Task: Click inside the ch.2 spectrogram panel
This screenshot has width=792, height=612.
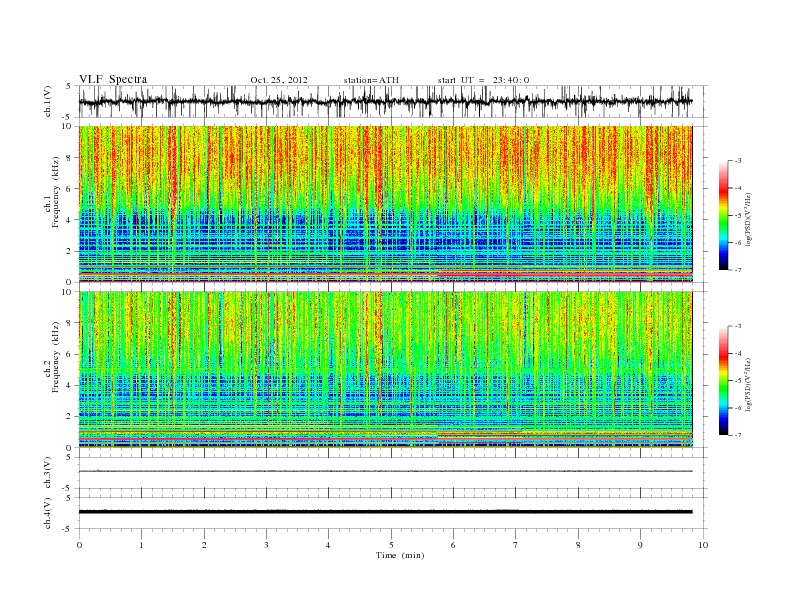Action: click(385, 369)
